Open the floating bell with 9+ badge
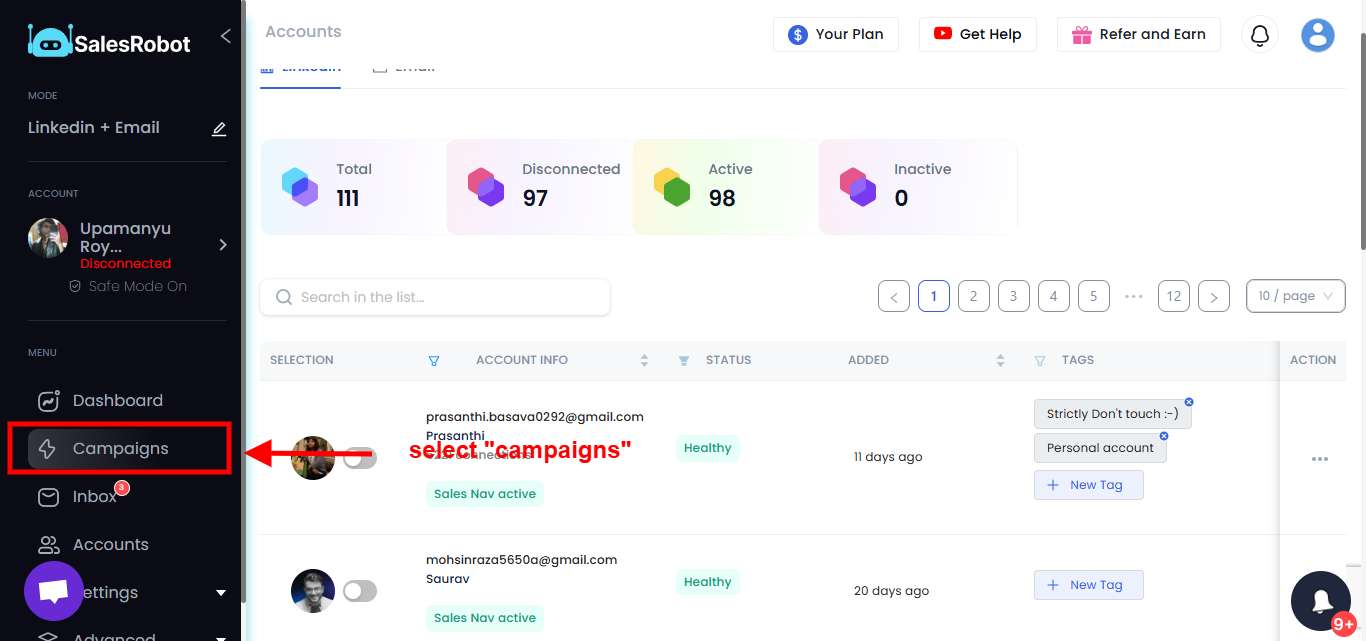This screenshot has width=1366, height=641. [1321, 601]
